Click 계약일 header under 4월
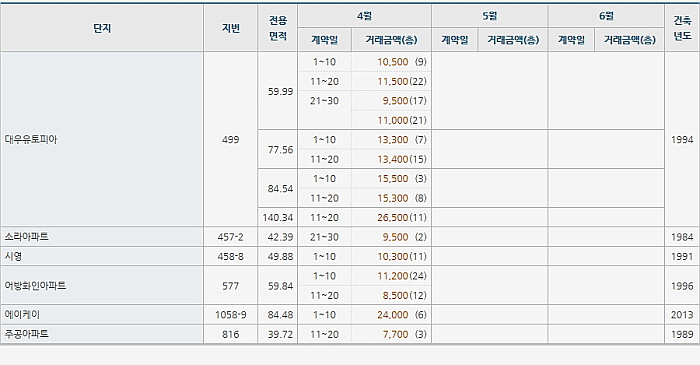 (325, 40)
